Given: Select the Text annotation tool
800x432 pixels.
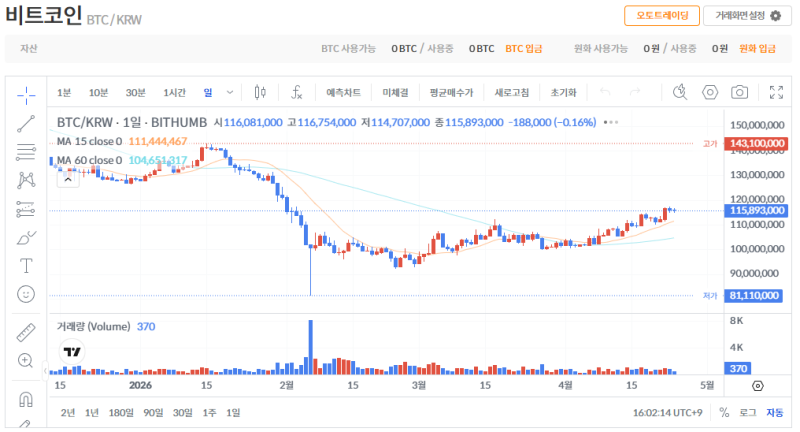Looking at the screenshot, I should [x=26, y=266].
